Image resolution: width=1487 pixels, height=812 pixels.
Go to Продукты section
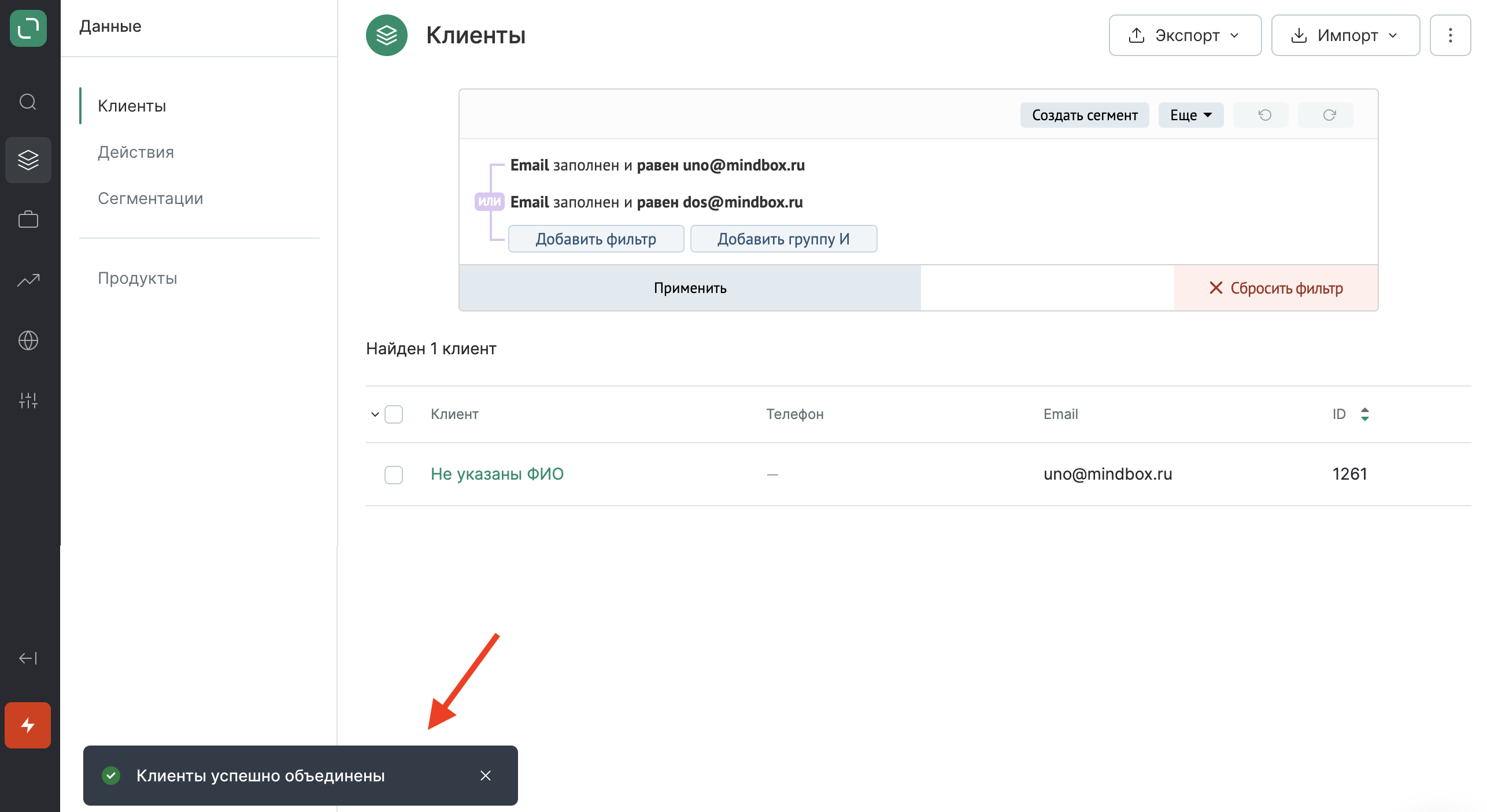[x=138, y=278]
